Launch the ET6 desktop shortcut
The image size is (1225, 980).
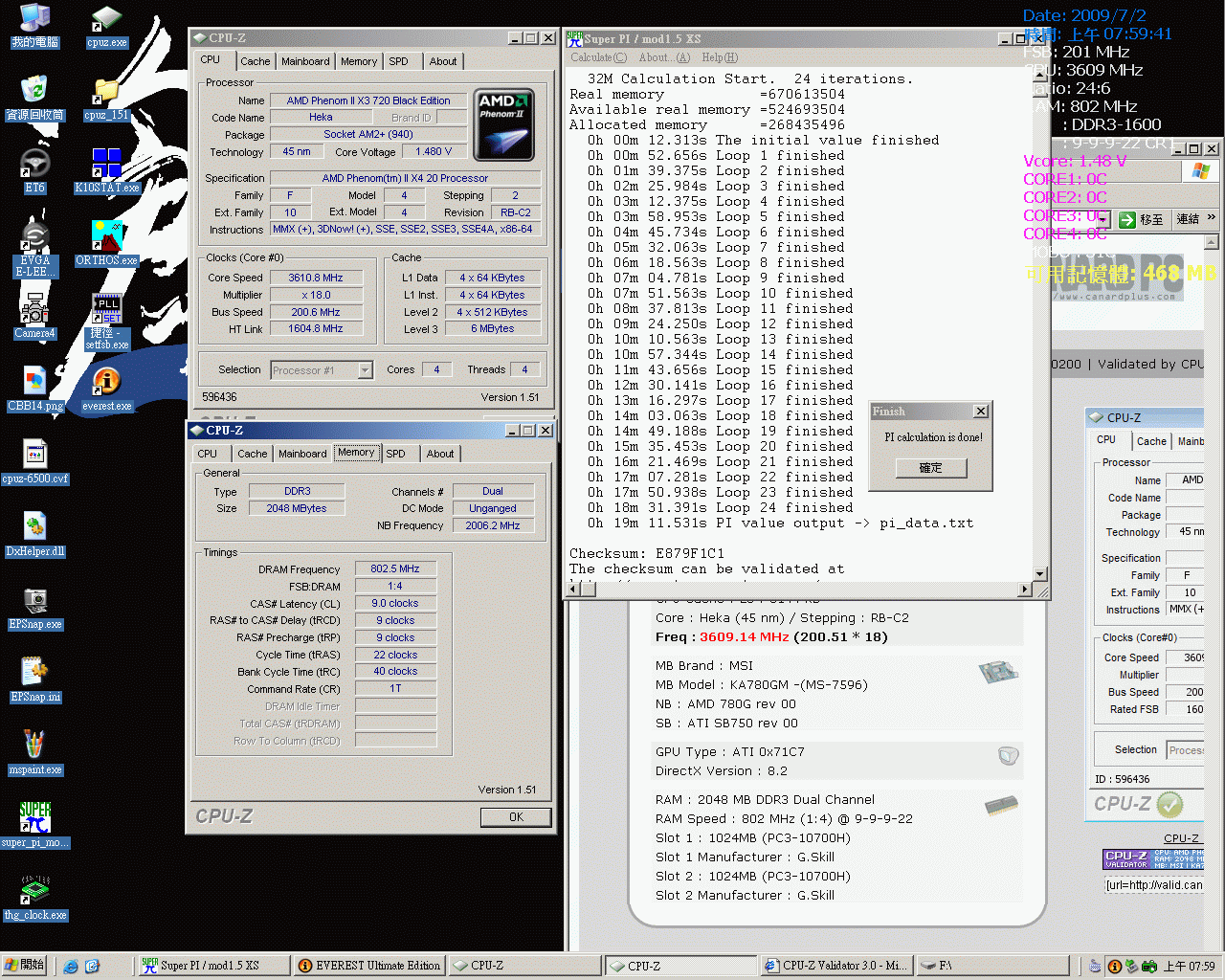point(34,171)
